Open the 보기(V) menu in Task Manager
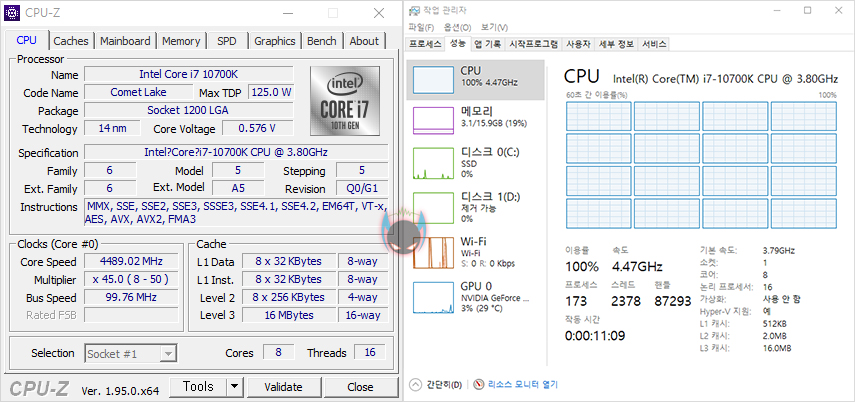This screenshot has width=855, height=402. pyautogui.click(x=494, y=27)
